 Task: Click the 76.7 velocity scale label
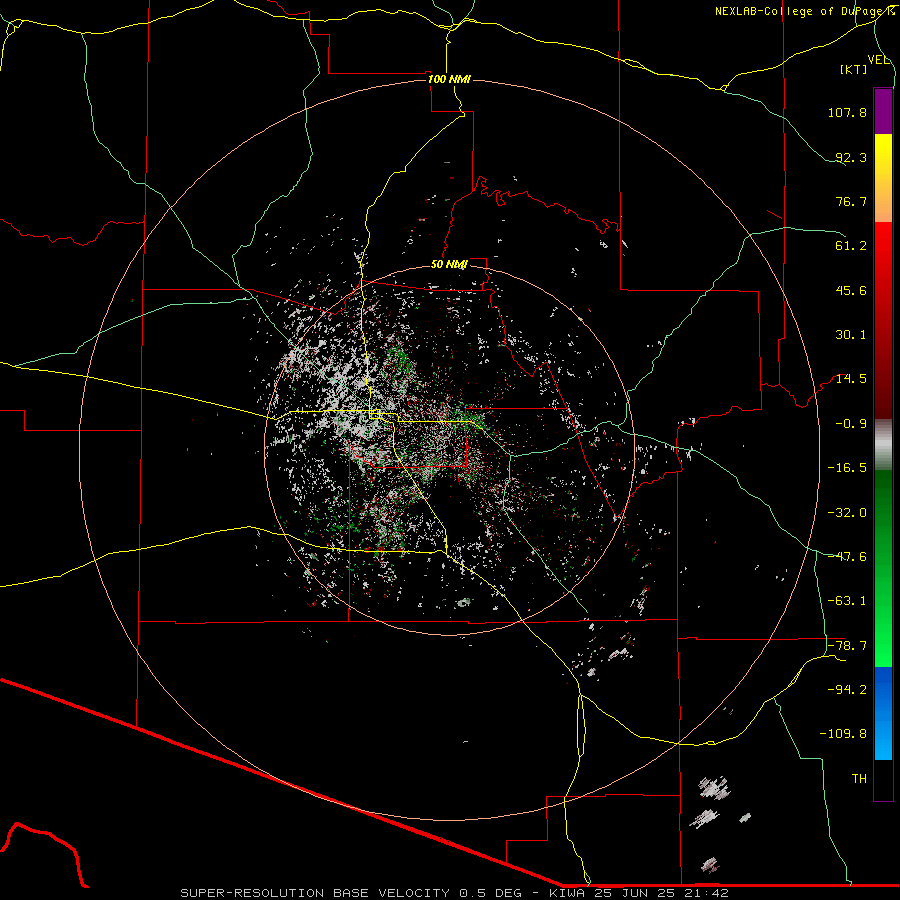pos(851,201)
